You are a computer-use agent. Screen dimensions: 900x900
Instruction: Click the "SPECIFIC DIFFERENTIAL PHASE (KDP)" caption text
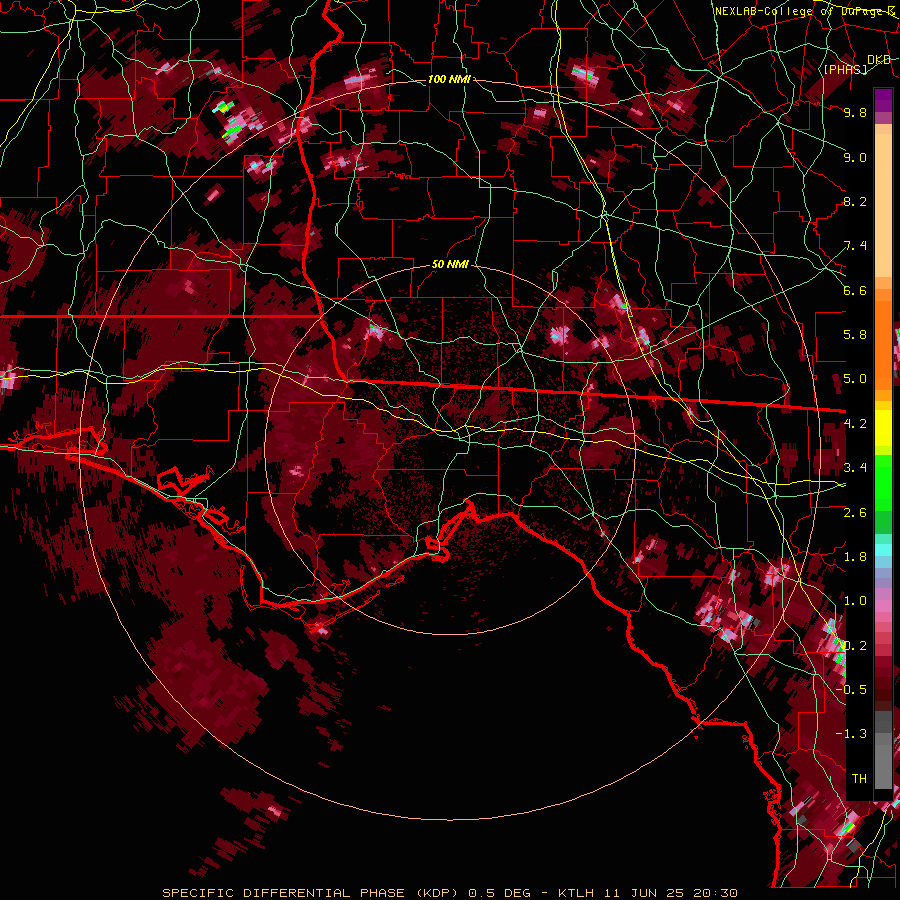(x=310, y=893)
